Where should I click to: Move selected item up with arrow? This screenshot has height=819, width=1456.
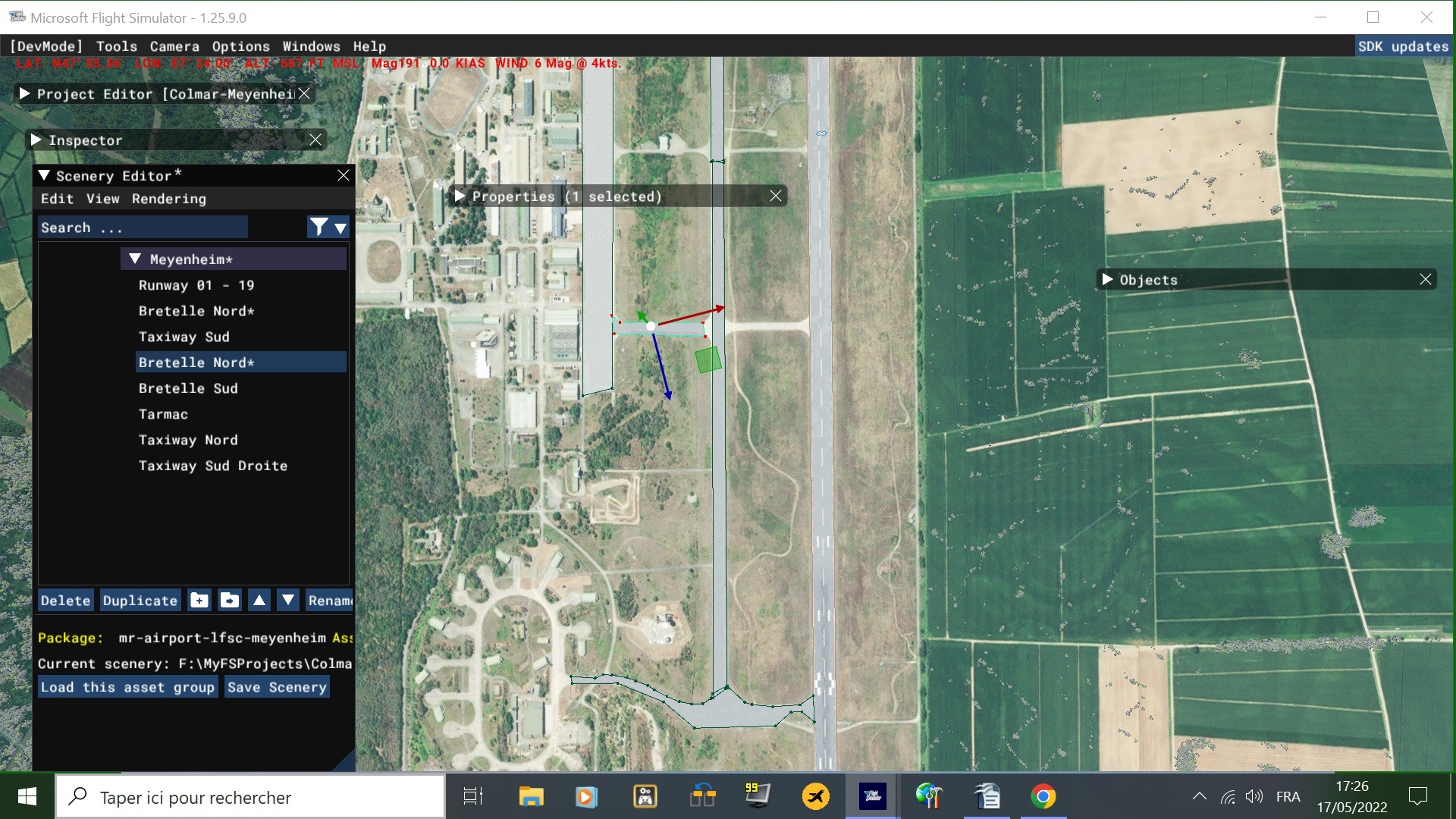click(259, 601)
